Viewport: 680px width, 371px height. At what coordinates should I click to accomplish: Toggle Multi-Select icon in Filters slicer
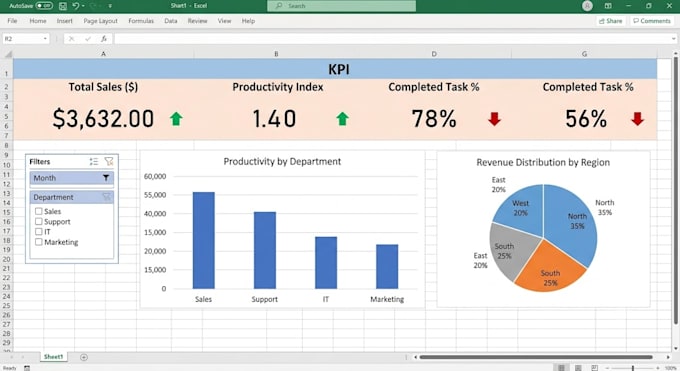pos(94,161)
